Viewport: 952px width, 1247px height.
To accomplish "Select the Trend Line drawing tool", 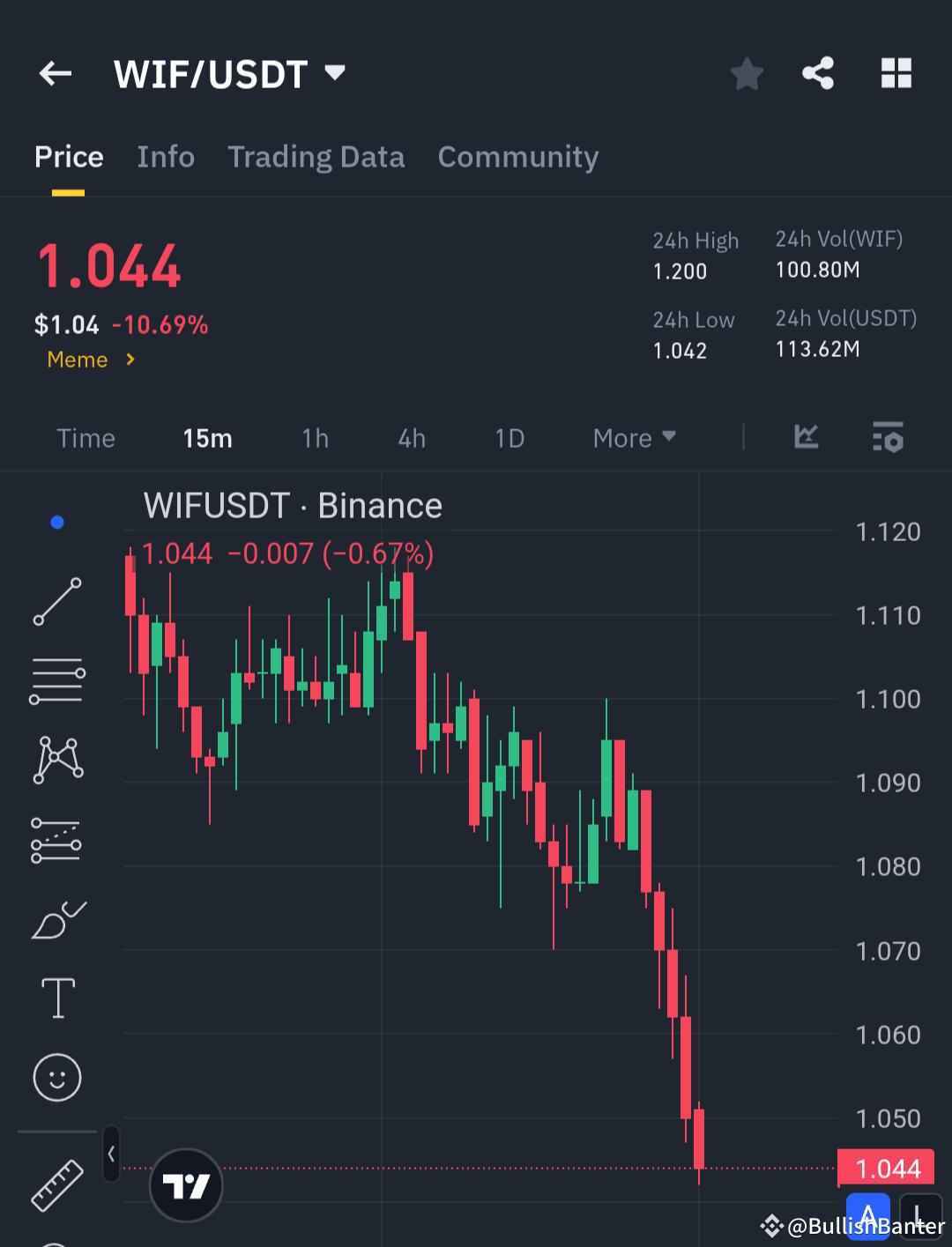I will 57,602.
